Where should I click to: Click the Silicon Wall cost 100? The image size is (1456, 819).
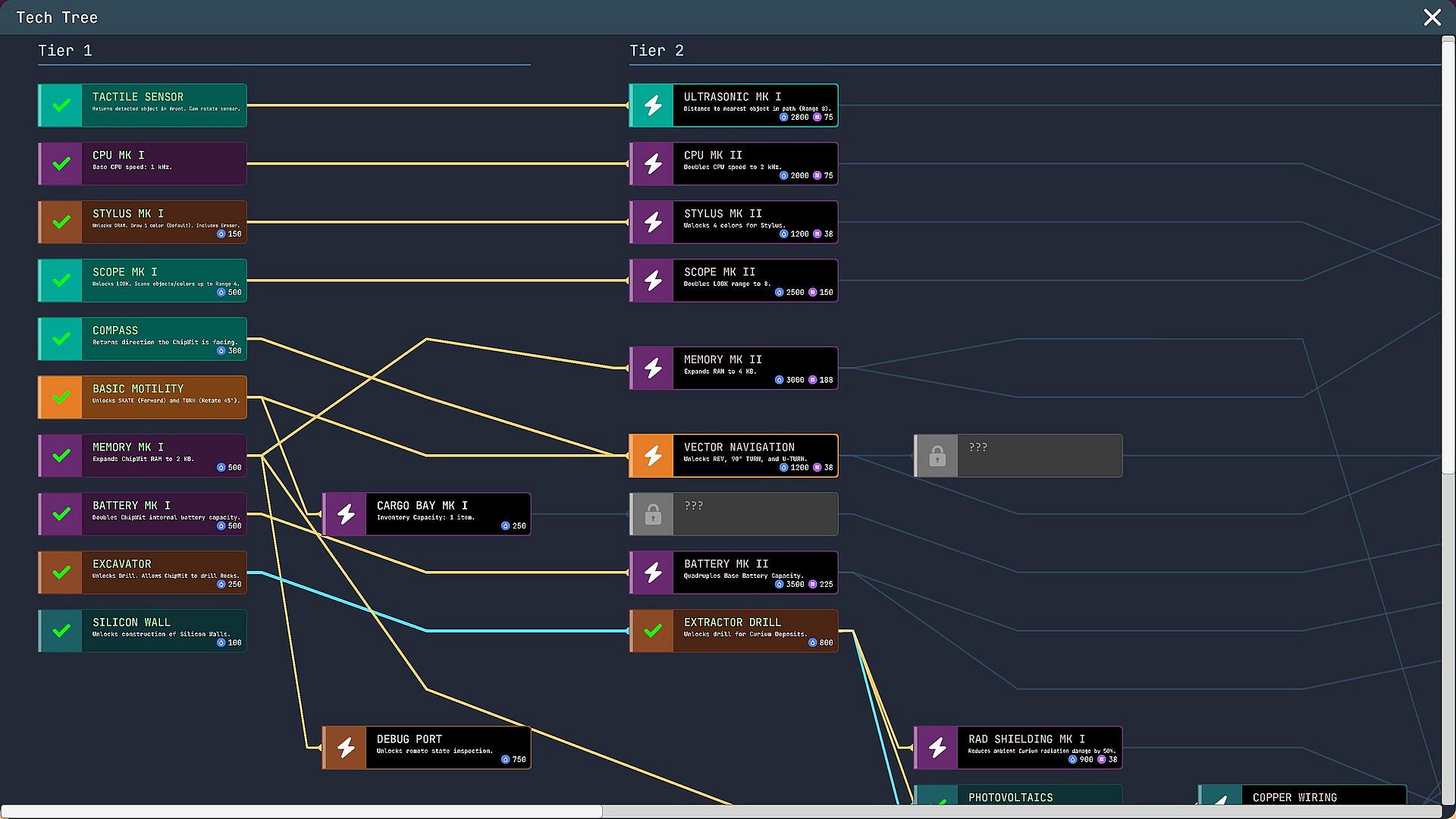[x=229, y=643]
